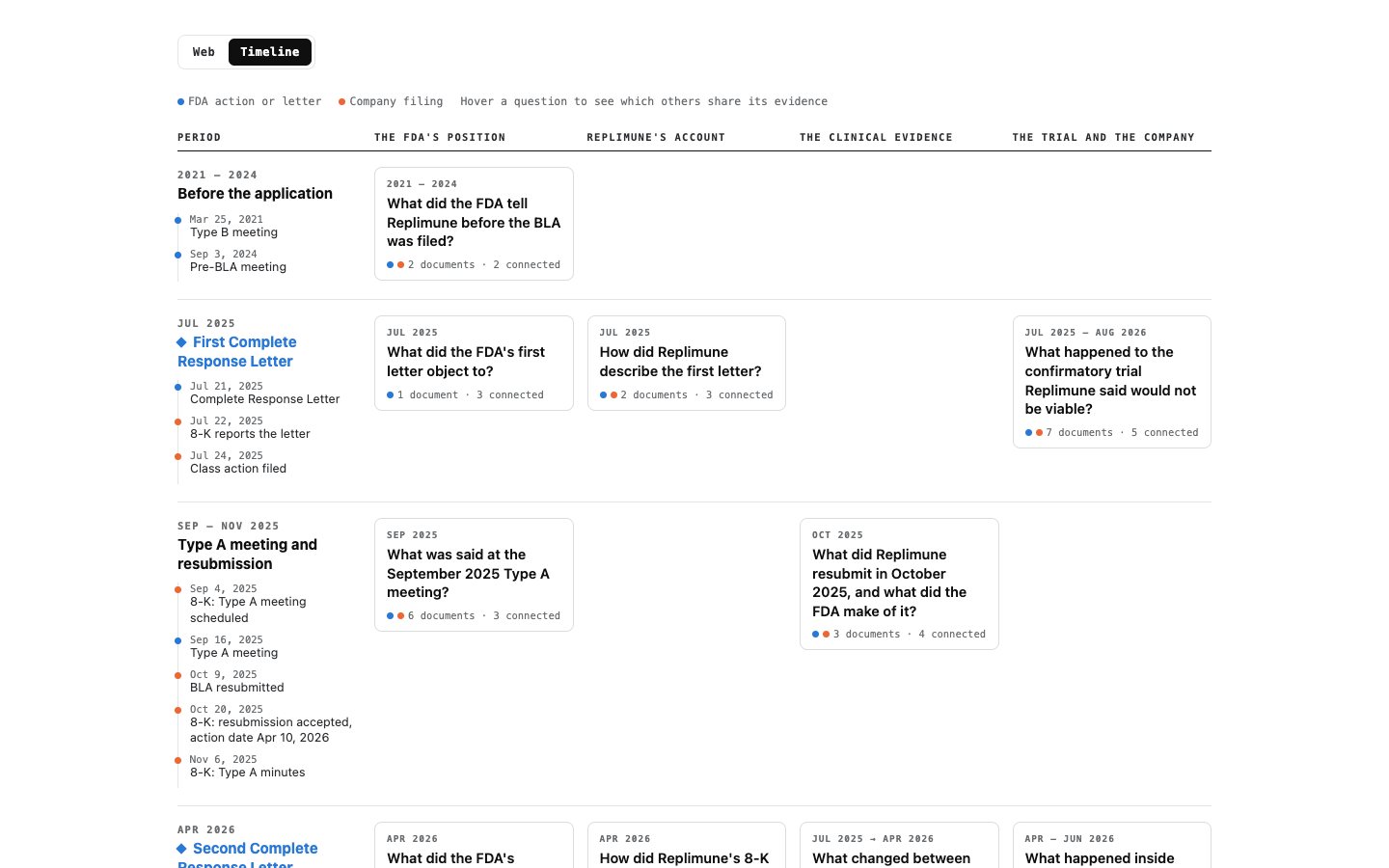
Task: Click the 'THE FDA'S POSITION' column header
Action: 440,137
